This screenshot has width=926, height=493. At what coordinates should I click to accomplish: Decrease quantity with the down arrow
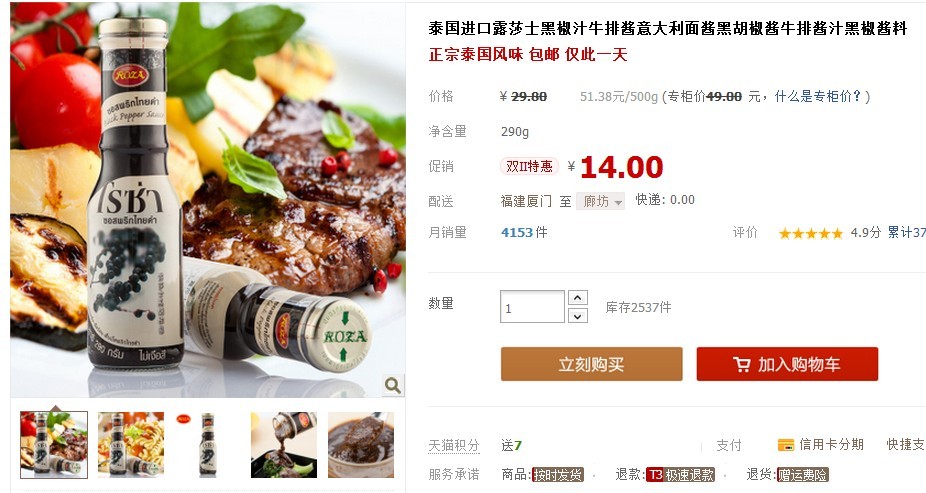578,316
